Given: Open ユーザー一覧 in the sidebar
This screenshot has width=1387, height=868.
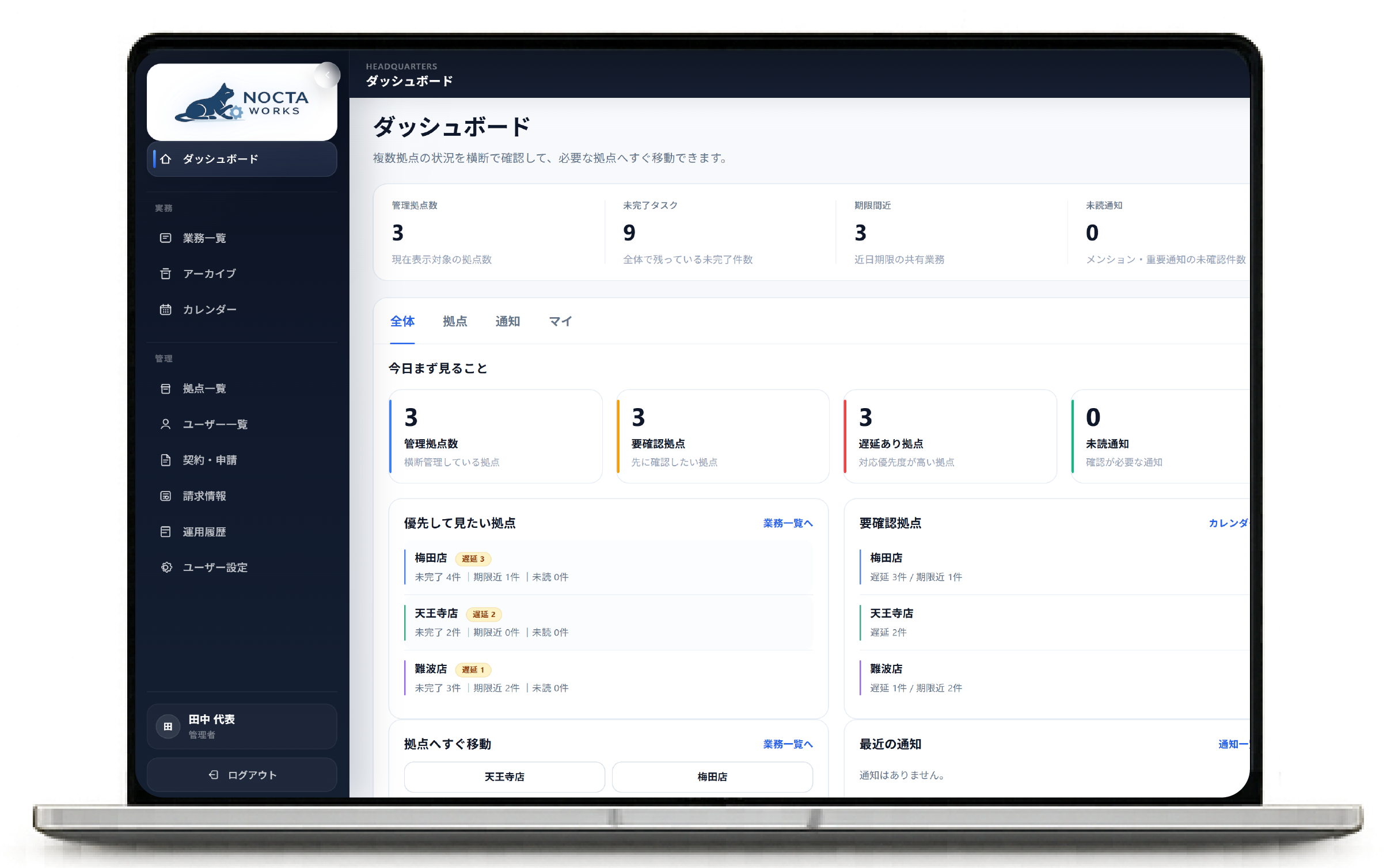Looking at the screenshot, I should (242, 424).
